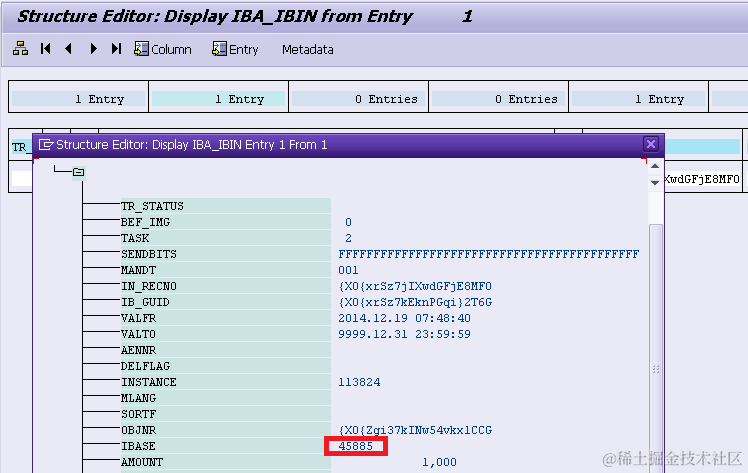Click the TASK value 2
The width and height of the screenshot is (748, 473).
(x=348, y=238)
